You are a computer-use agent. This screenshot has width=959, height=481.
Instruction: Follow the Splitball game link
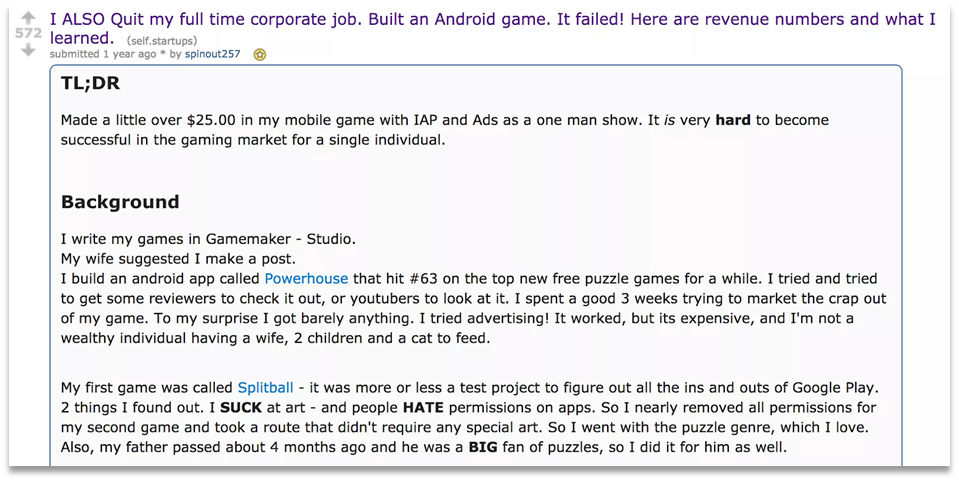265,387
